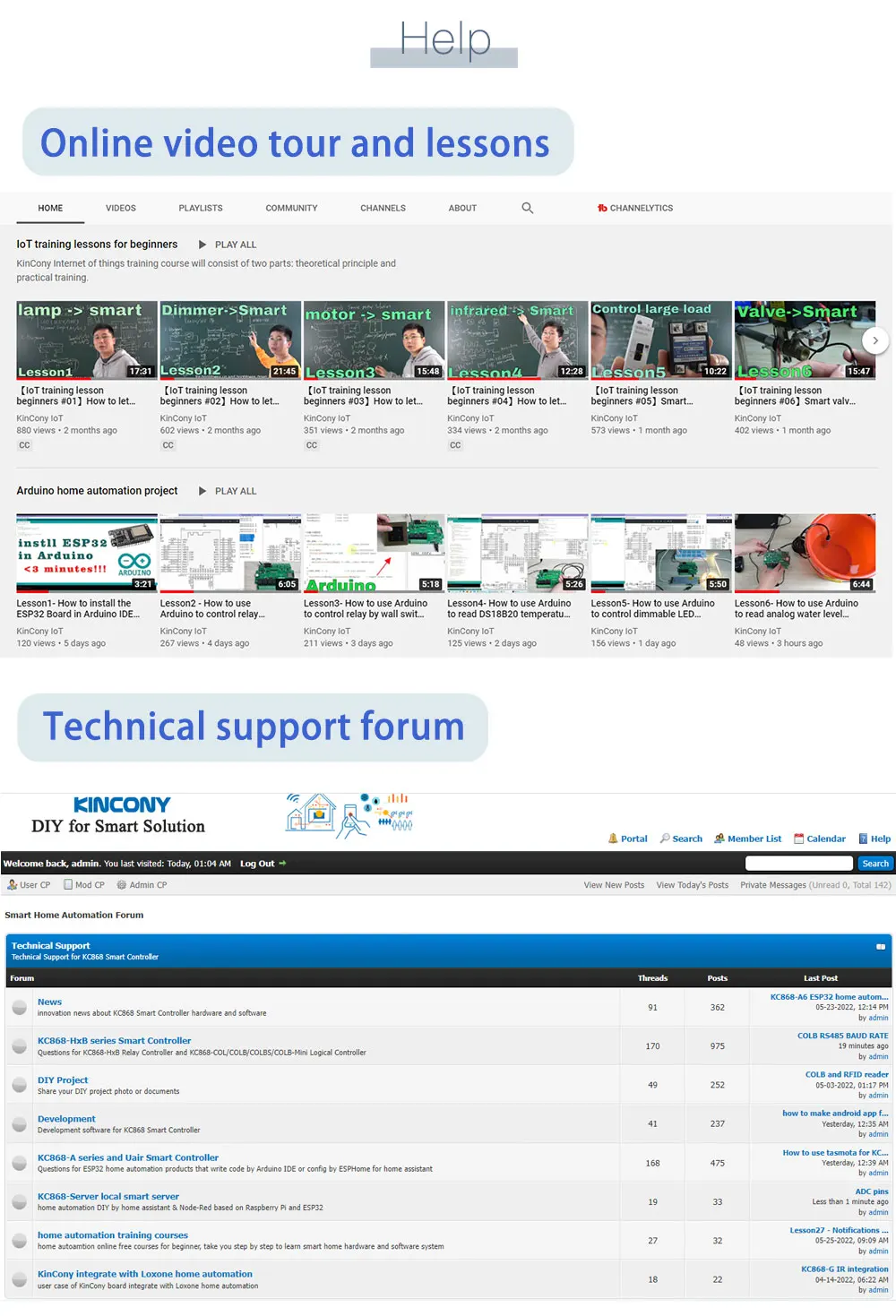Open the forum Portal link
The width and height of the screenshot is (896, 1316).
click(x=627, y=839)
